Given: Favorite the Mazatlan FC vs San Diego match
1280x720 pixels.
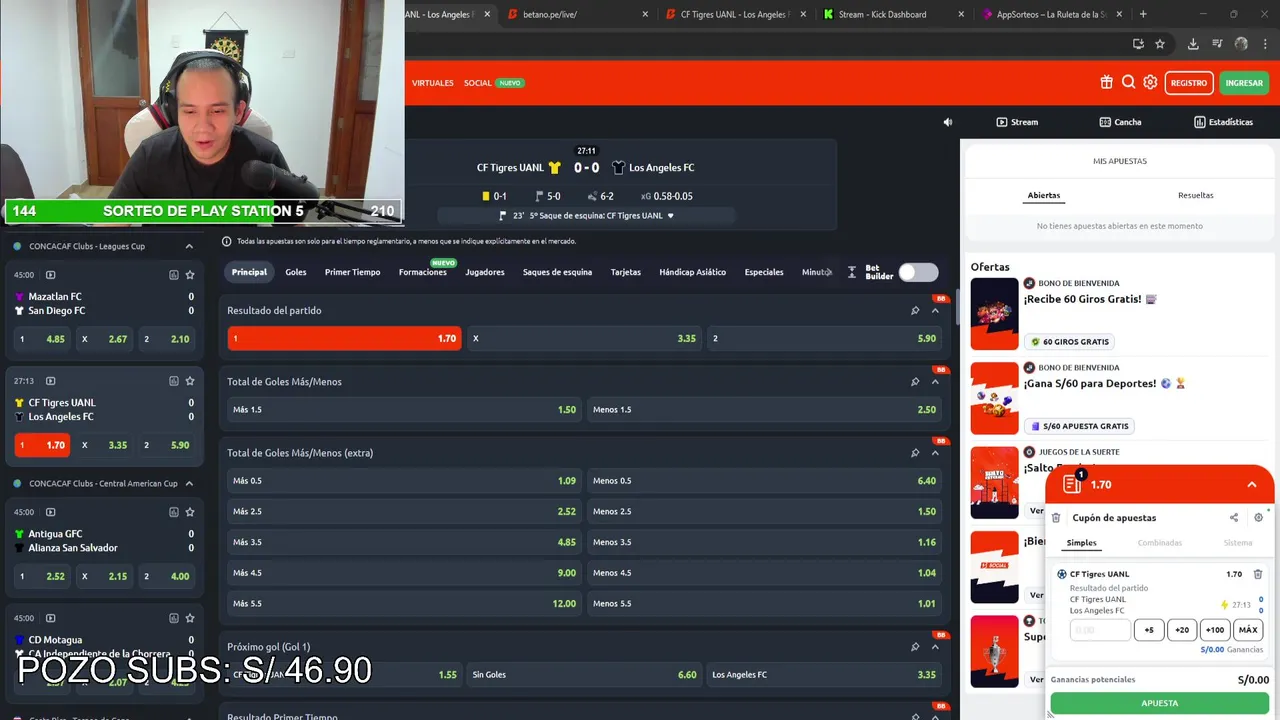Looking at the screenshot, I should tap(190, 275).
